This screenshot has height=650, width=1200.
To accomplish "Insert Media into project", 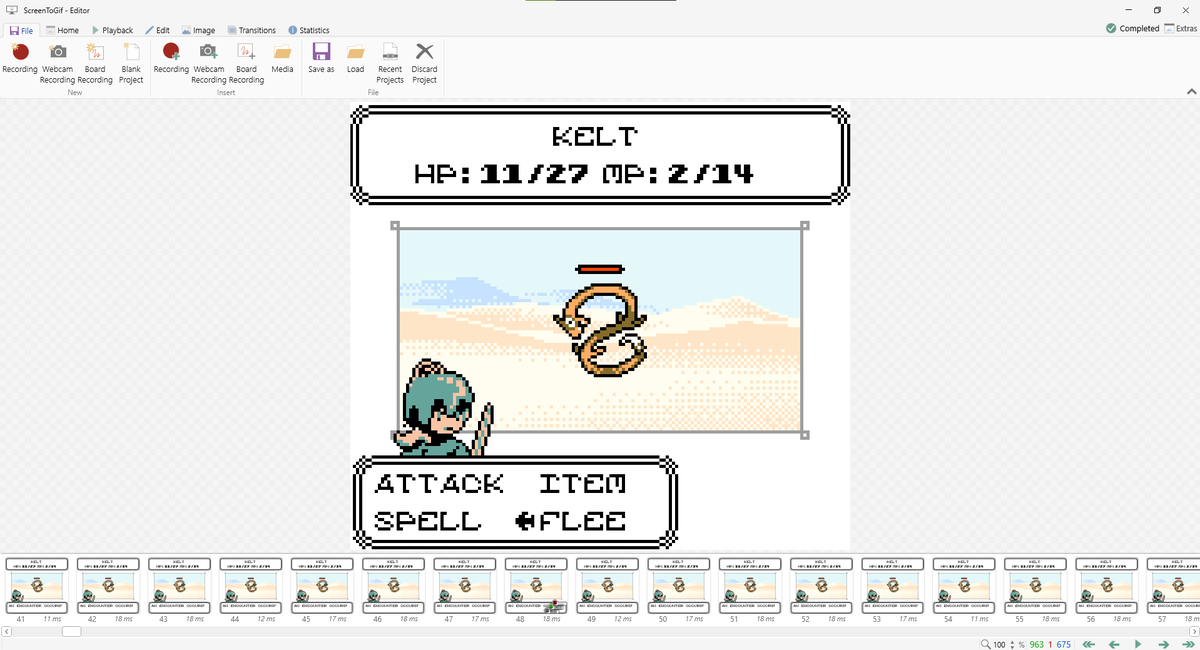I will 282,58.
